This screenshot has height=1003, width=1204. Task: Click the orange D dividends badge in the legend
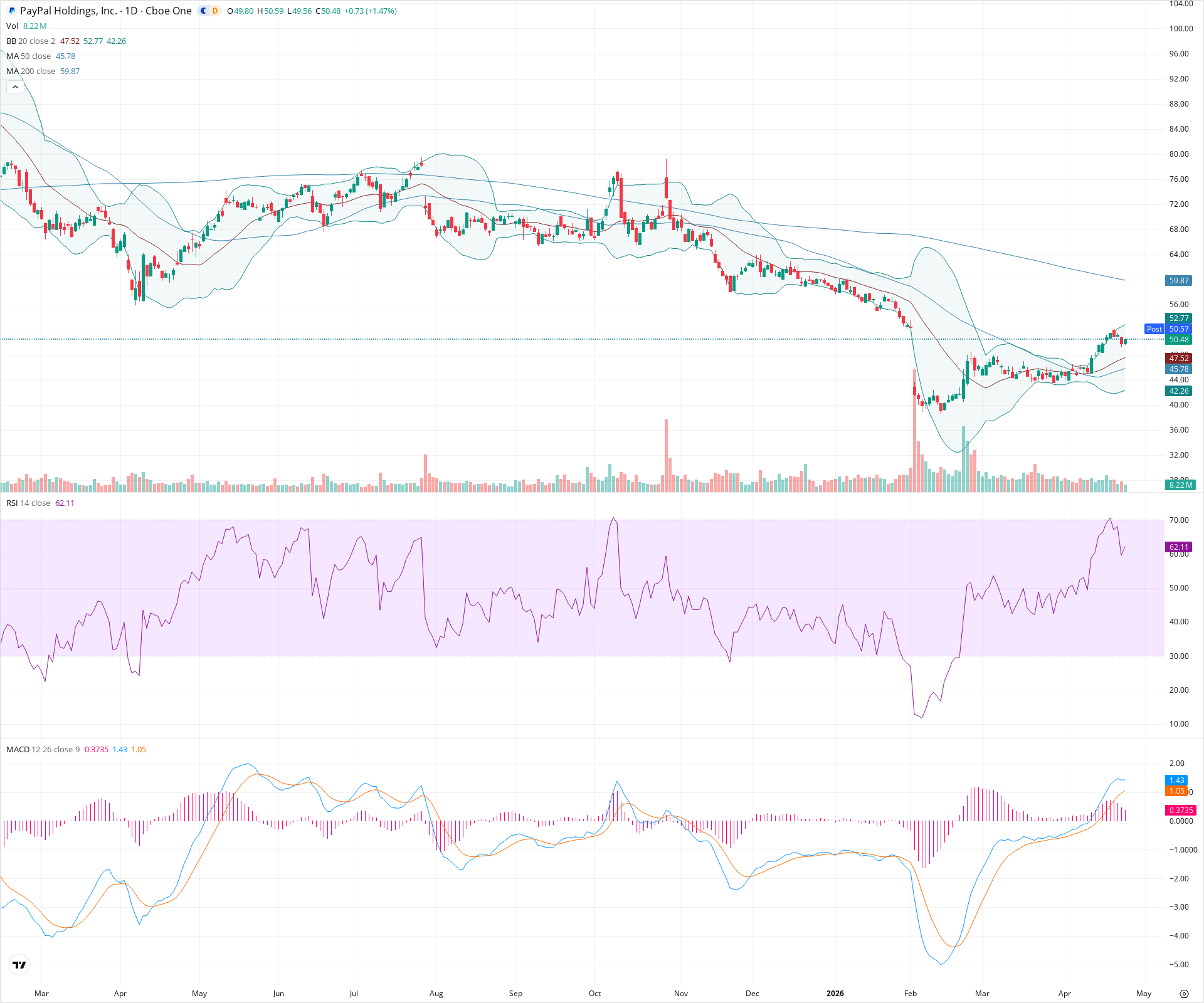point(214,11)
